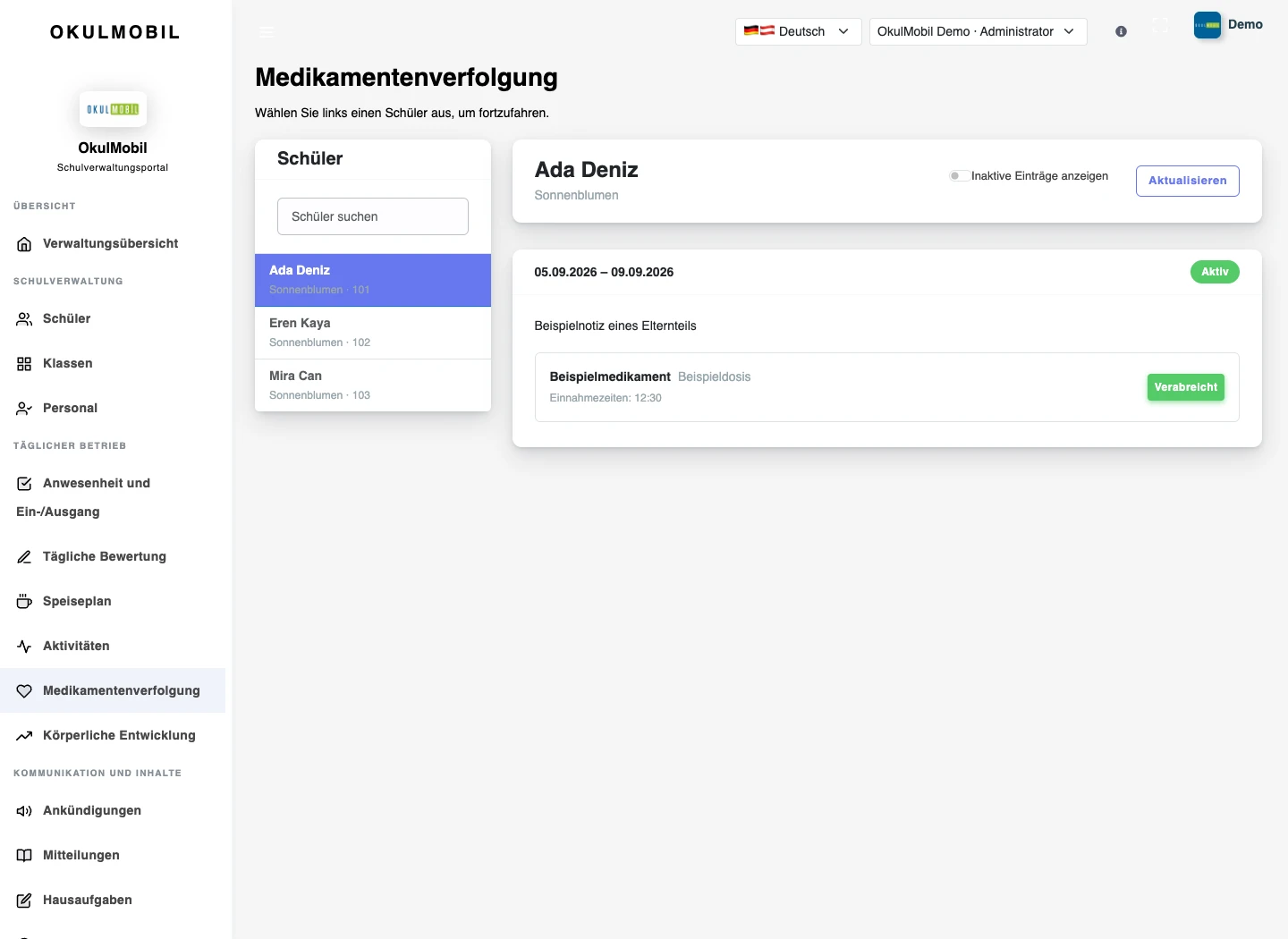Toggle 'Inaktive Einträge anzeigen' switch
Screen dimensions: 1288x939
(x=959, y=176)
